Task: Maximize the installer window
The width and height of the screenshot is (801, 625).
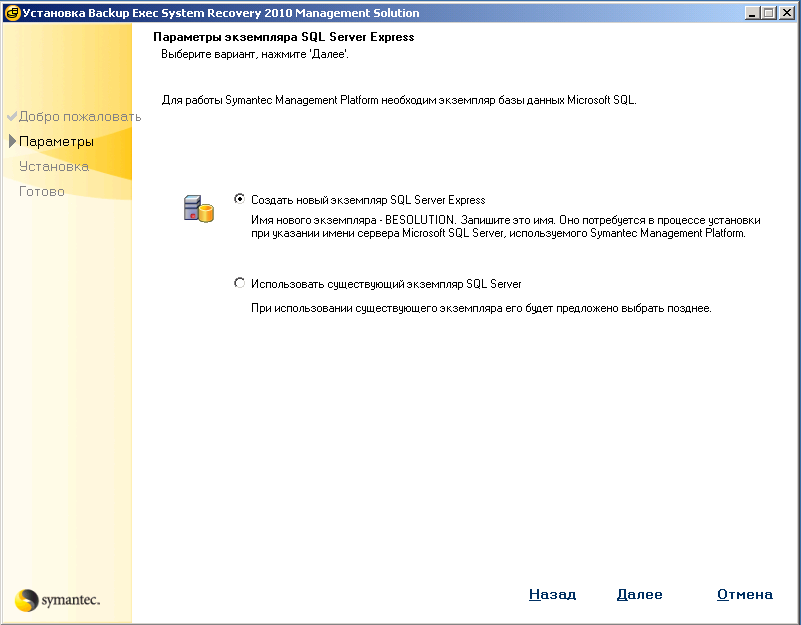Action: coord(769,13)
